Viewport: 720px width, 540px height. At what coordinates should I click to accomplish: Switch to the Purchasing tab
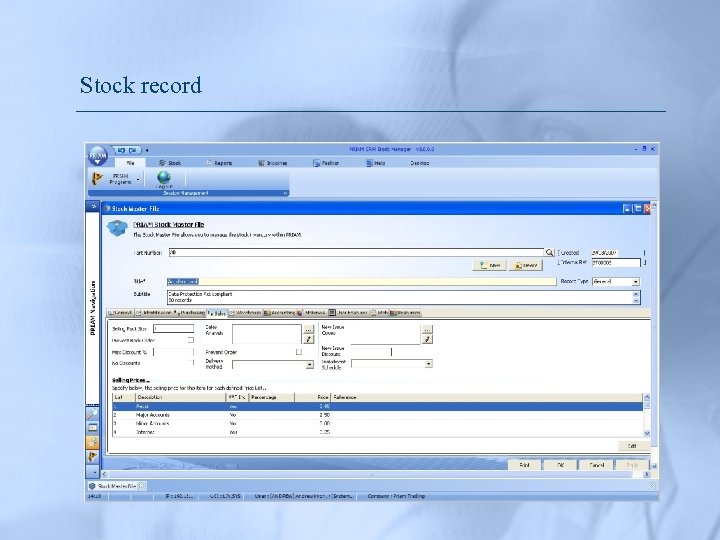click(x=190, y=313)
